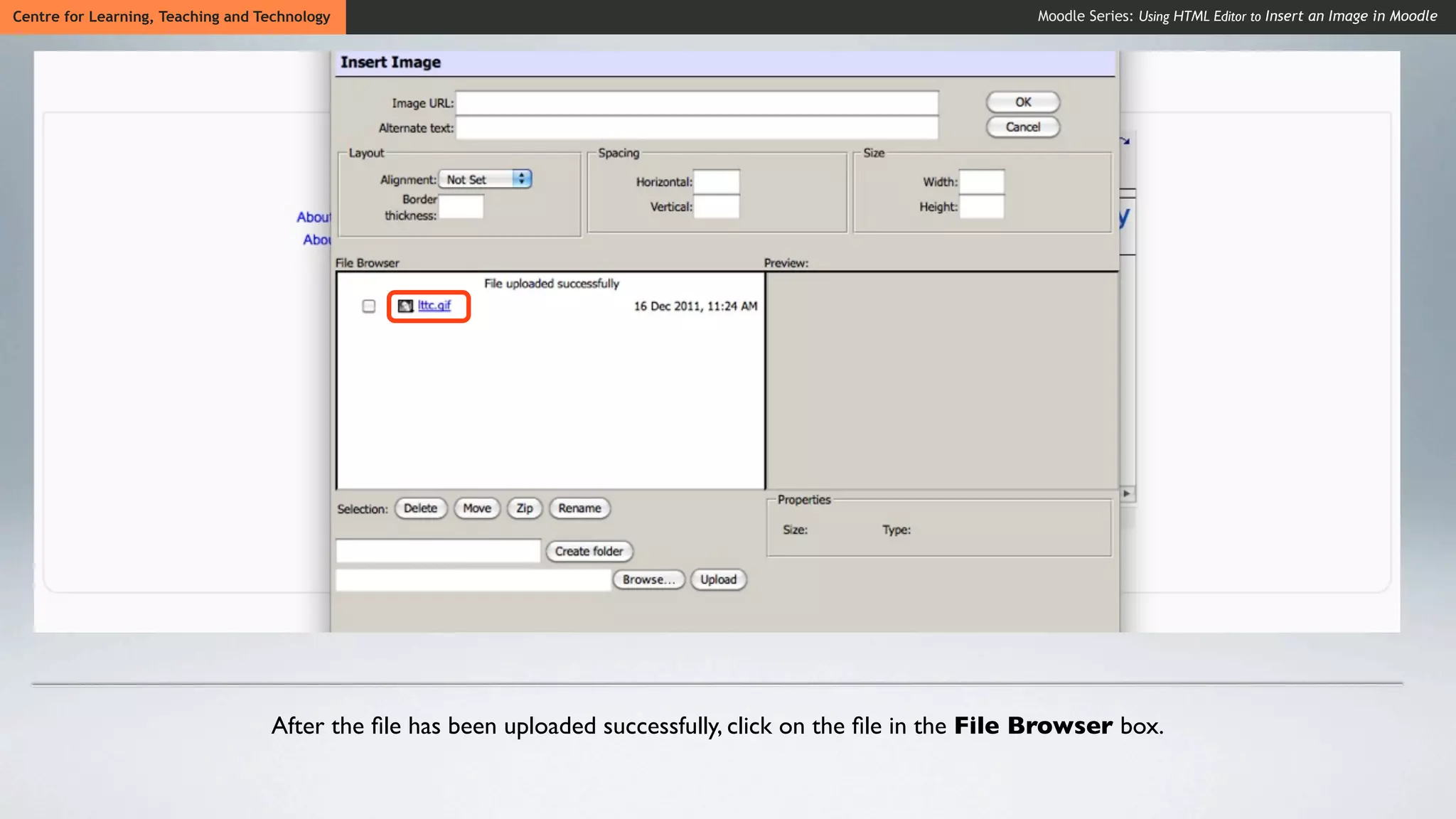Click the Upload button
Screen dimensions: 1456x819
718,579
